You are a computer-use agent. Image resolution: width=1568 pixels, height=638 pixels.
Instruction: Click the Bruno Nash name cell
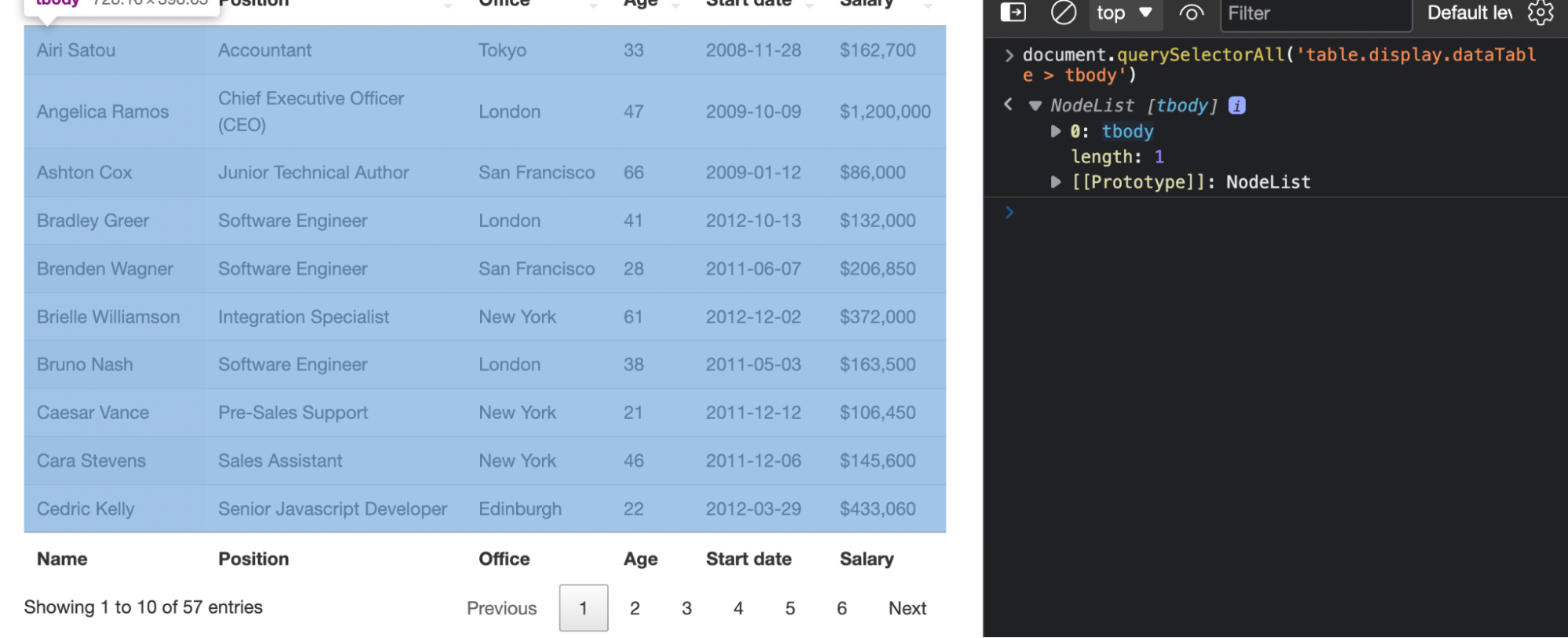click(115, 365)
